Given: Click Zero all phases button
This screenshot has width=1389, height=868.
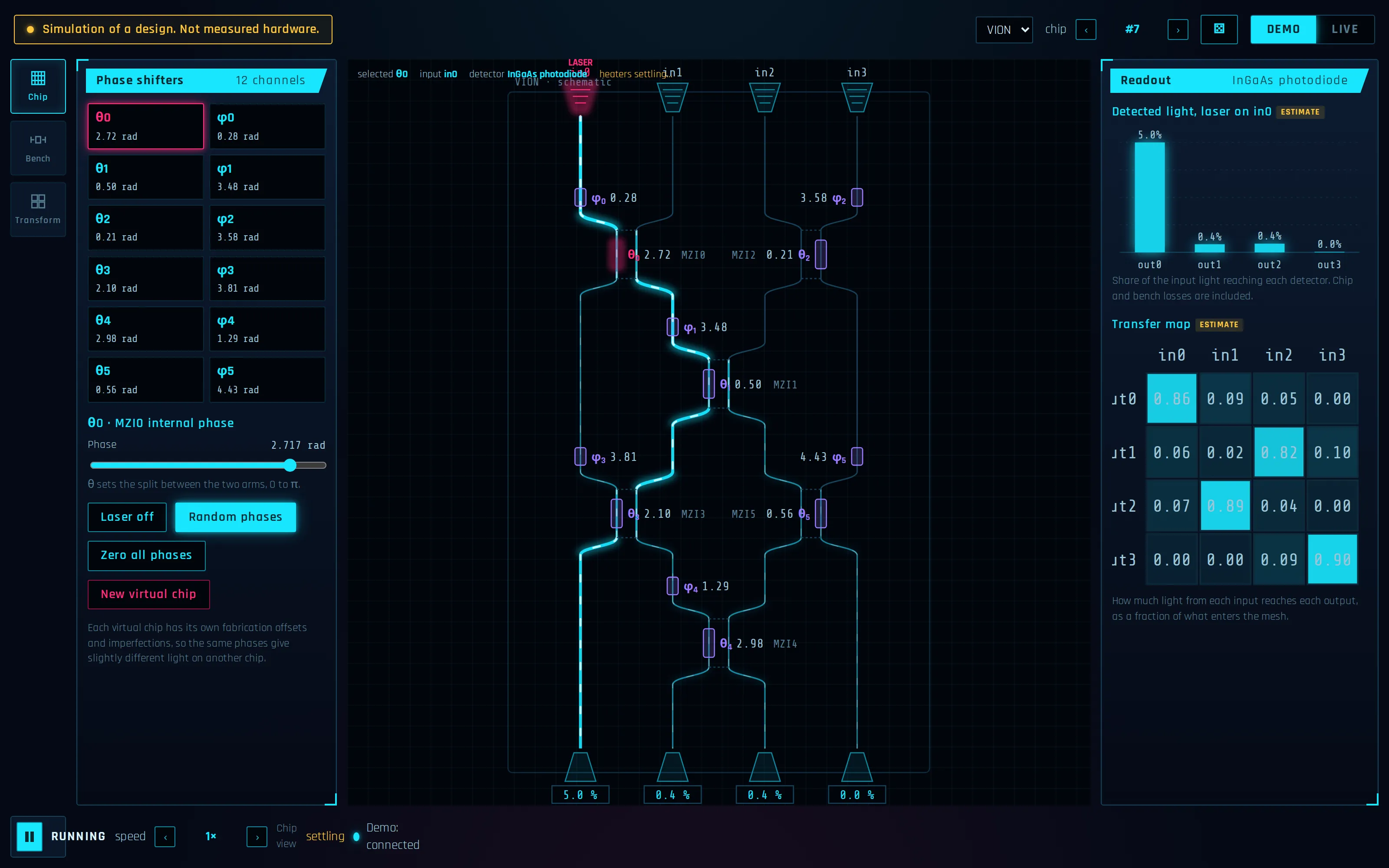Looking at the screenshot, I should tap(146, 556).
